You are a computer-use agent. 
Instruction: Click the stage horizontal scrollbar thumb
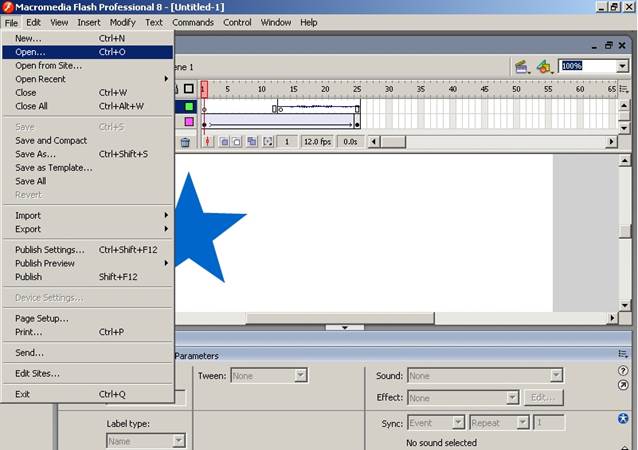click(340, 318)
